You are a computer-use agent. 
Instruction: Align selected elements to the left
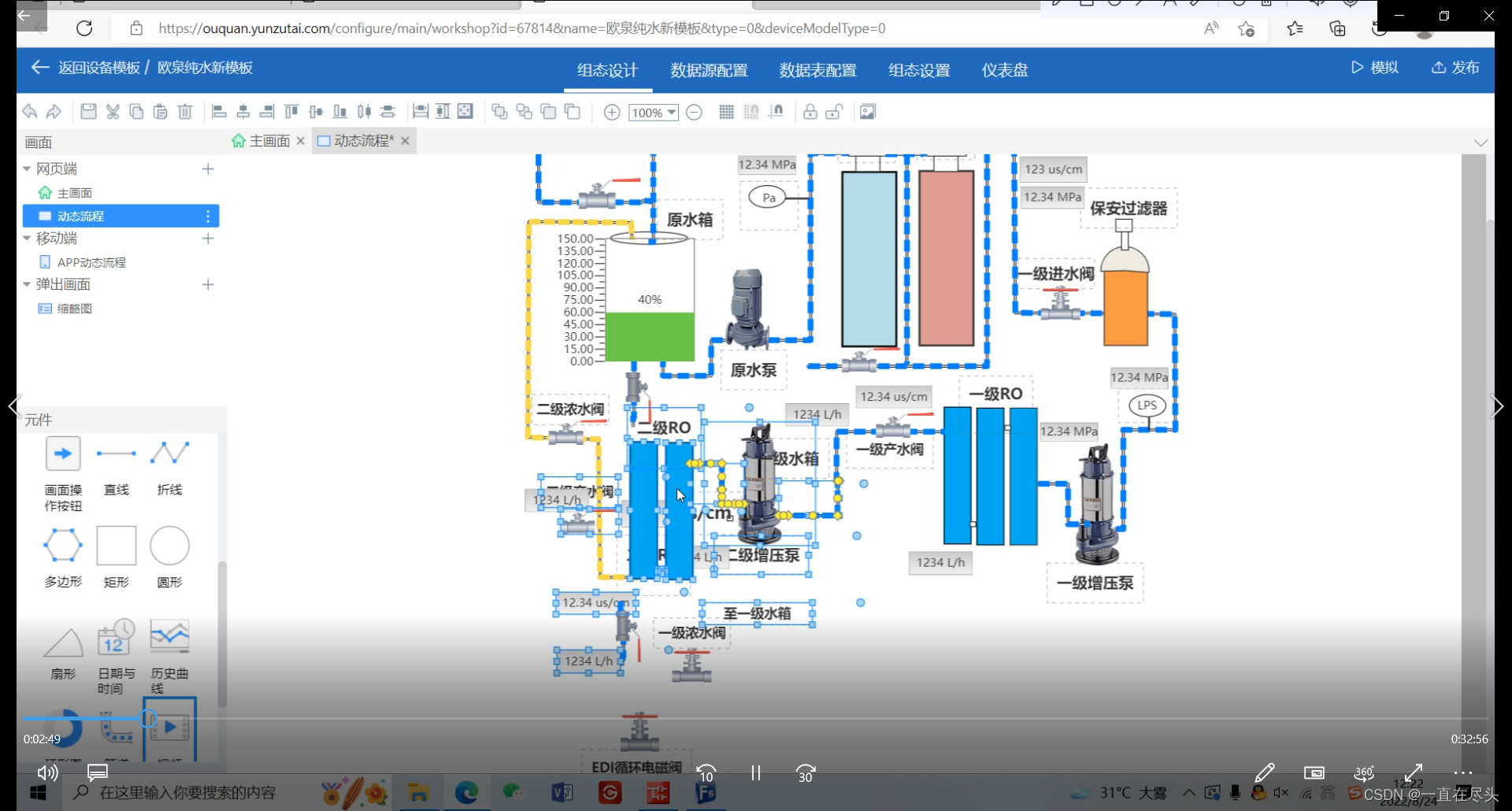click(x=219, y=112)
